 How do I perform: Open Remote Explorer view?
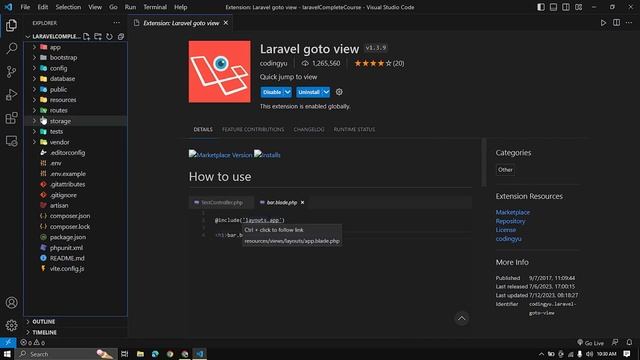click(x=11, y=141)
